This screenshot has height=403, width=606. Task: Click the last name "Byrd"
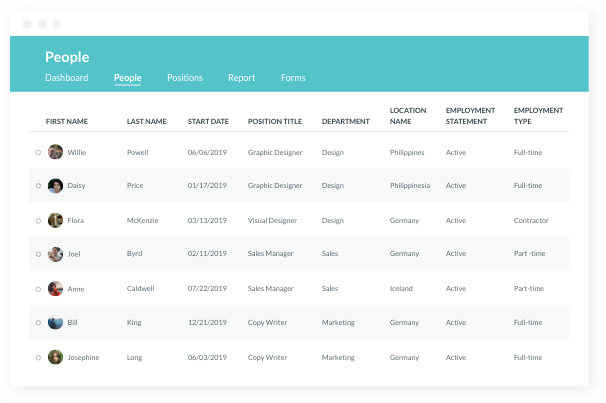pos(134,254)
